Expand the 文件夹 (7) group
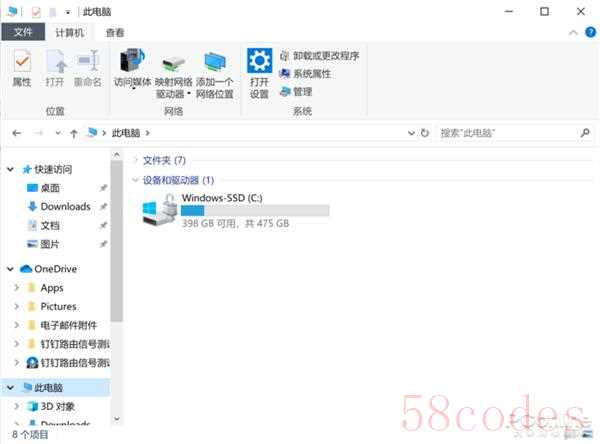Screen dimensions: 600x444 pyautogui.click(x=135, y=160)
